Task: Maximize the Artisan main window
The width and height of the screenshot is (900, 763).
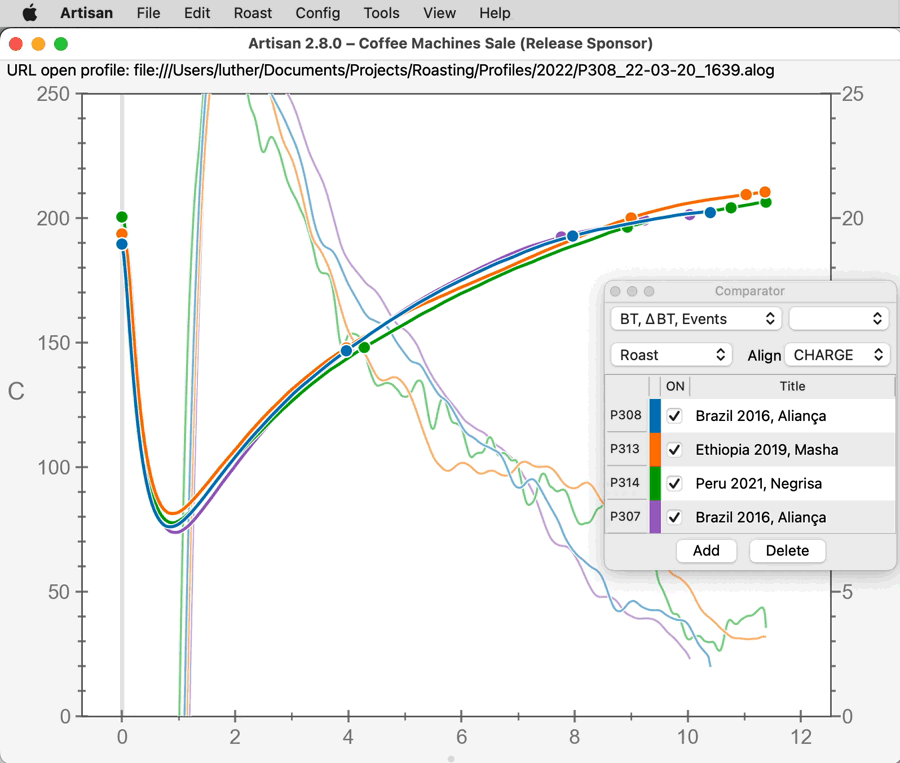Action: point(61,44)
